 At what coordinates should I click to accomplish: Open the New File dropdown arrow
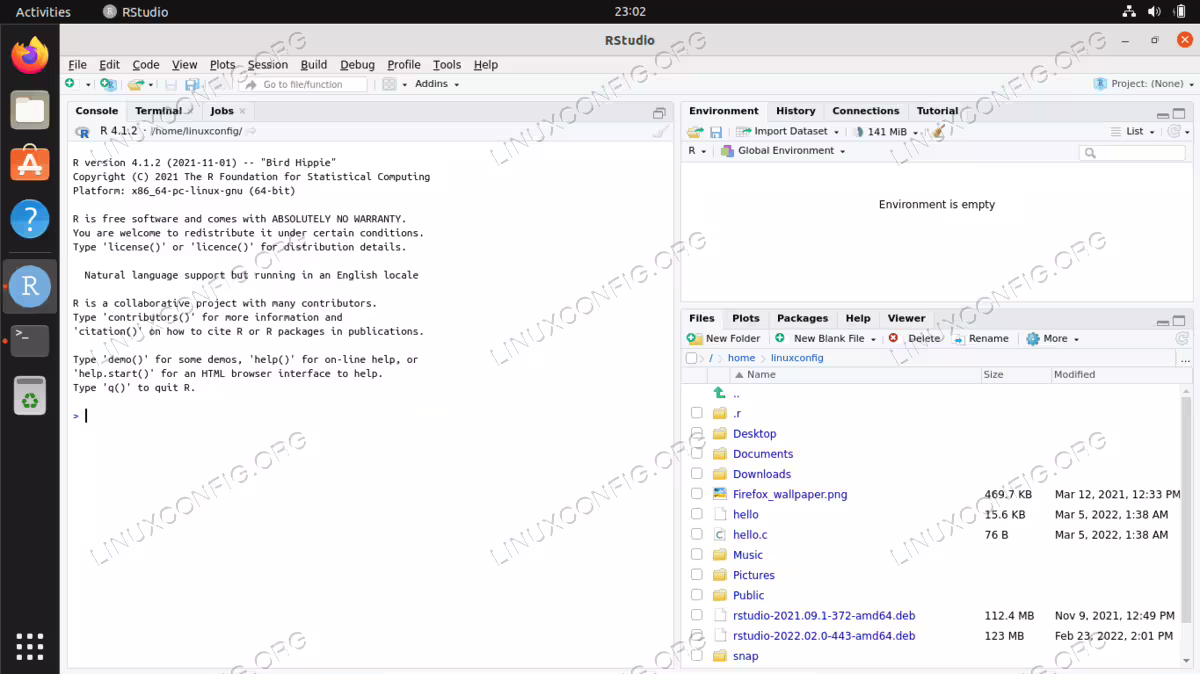click(x=88, y=85)
